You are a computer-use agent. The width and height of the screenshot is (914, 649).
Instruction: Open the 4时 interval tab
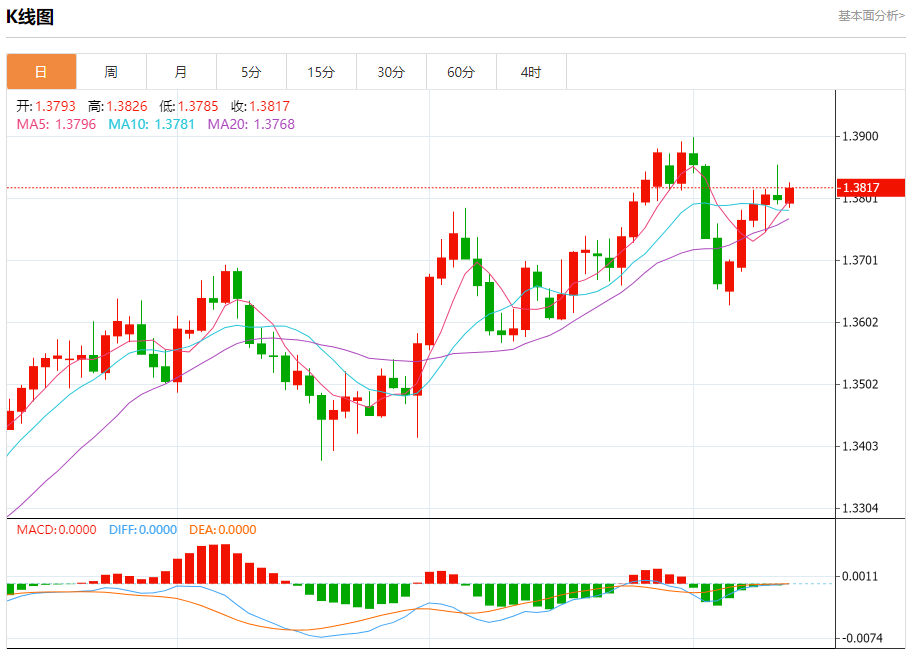pos(531,72)
